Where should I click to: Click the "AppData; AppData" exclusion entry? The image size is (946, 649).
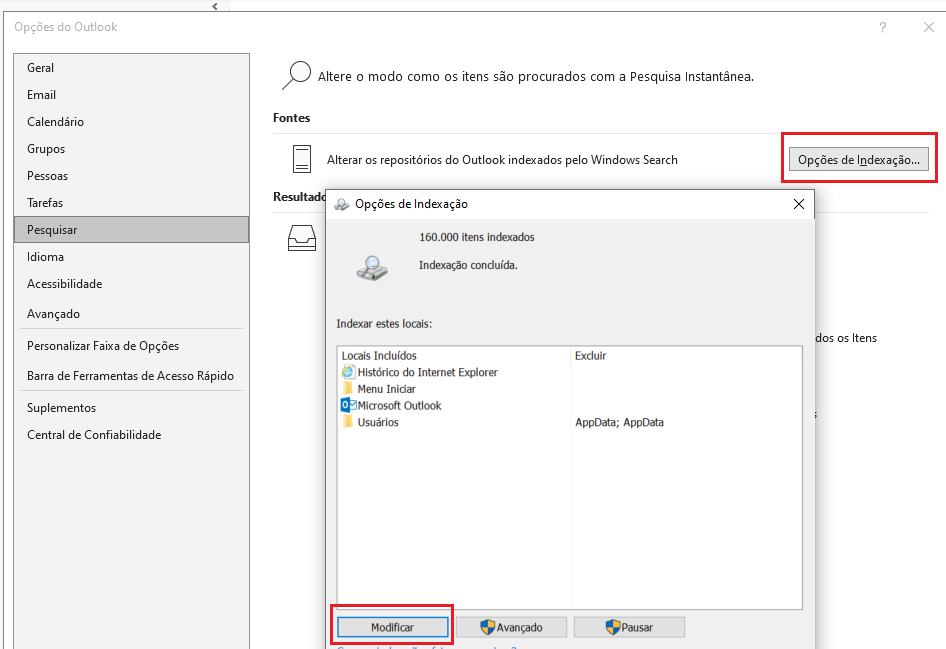coord(620,422)
